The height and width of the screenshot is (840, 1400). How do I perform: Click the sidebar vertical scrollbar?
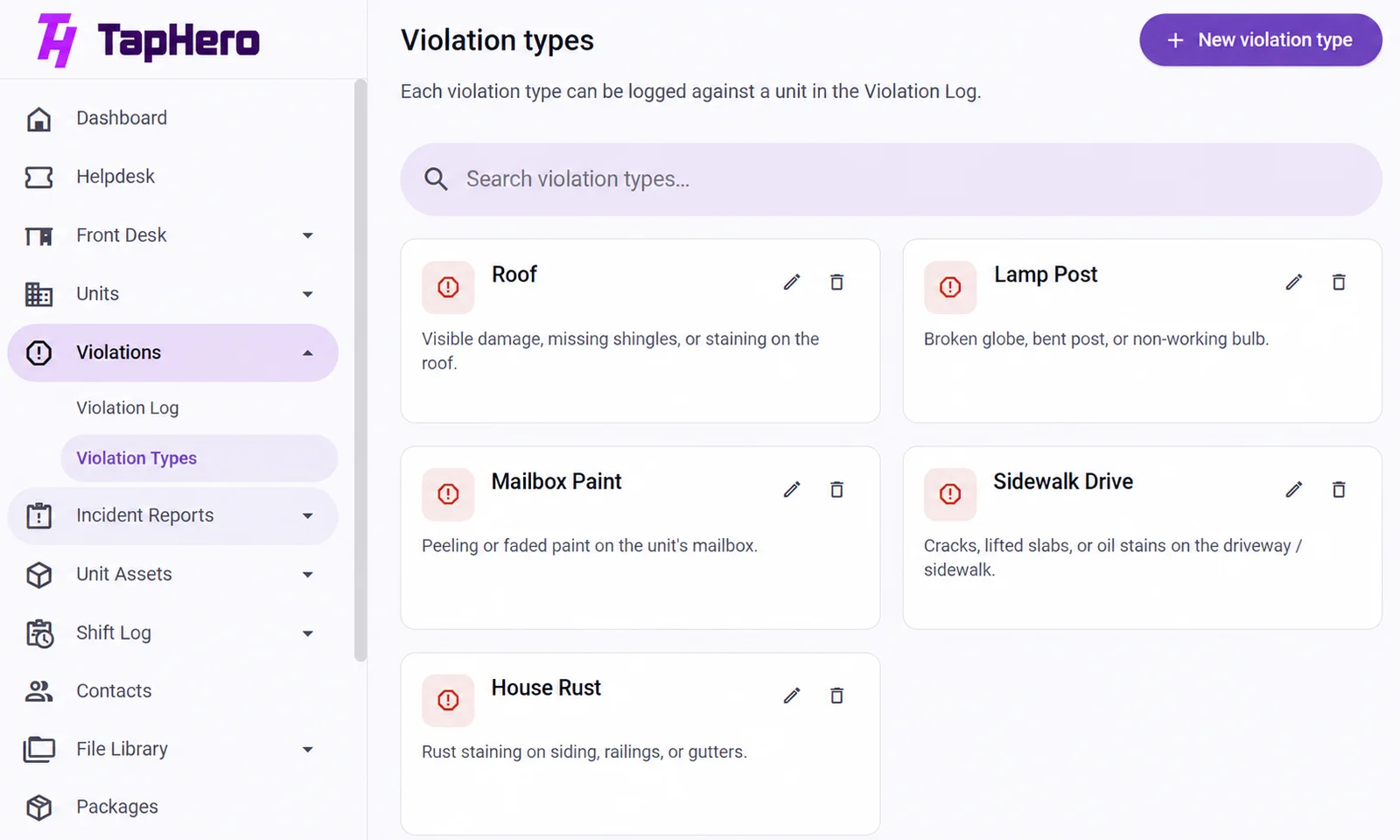pyautogui.click(x=360, y=371)
